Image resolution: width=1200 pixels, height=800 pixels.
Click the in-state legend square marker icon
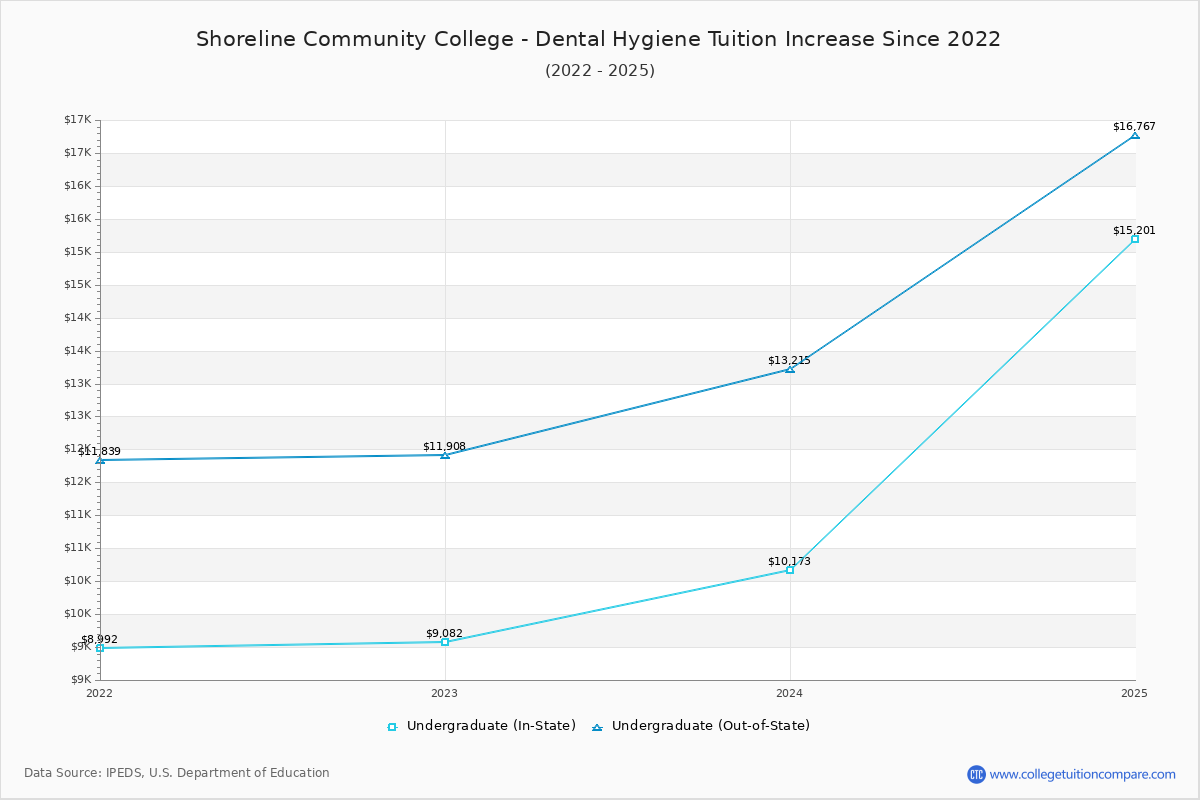(392, 727)
